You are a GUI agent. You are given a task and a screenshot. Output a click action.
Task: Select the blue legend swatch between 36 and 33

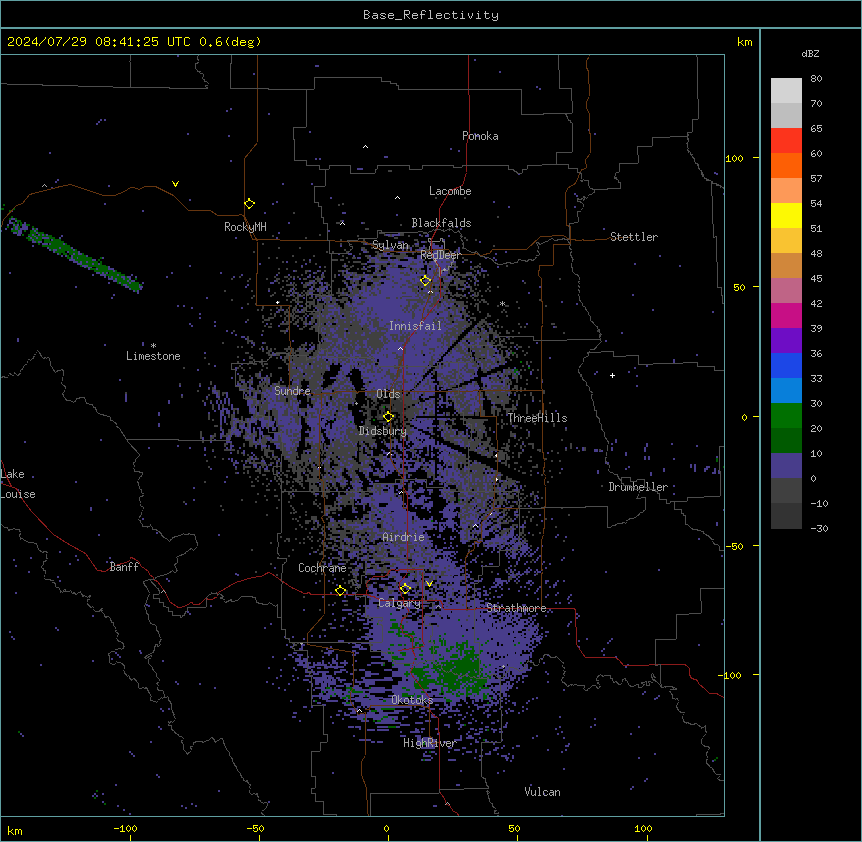click(x=786, y=365)
